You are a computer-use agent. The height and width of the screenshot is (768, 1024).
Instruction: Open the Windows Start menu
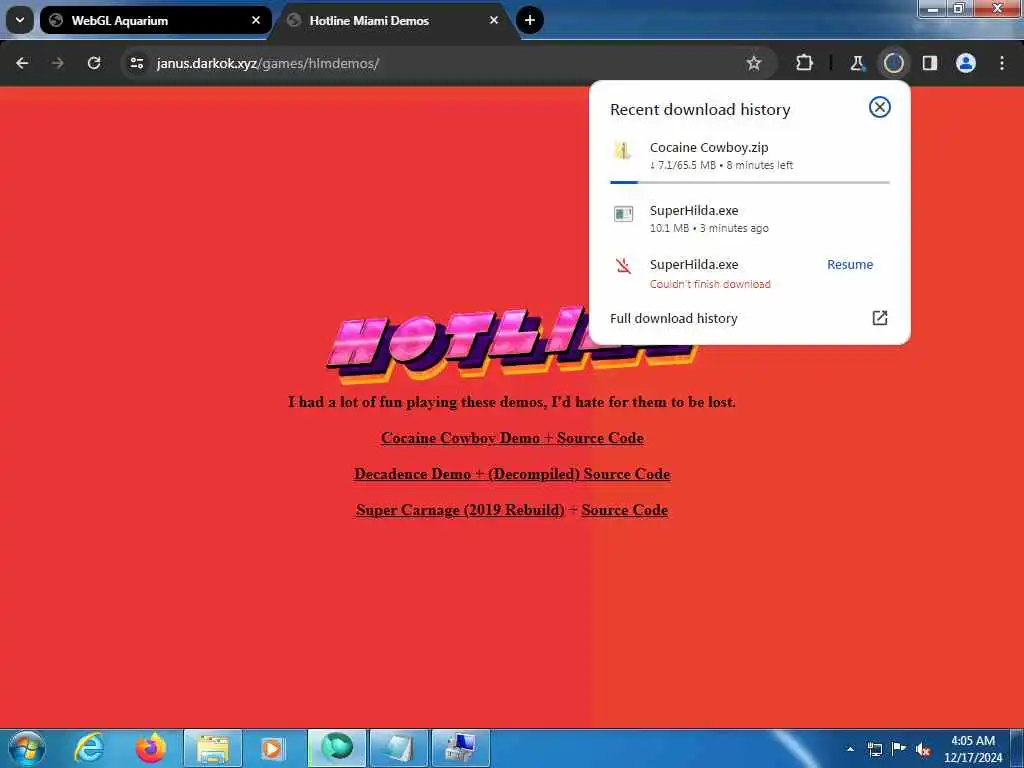pos(27,748)
